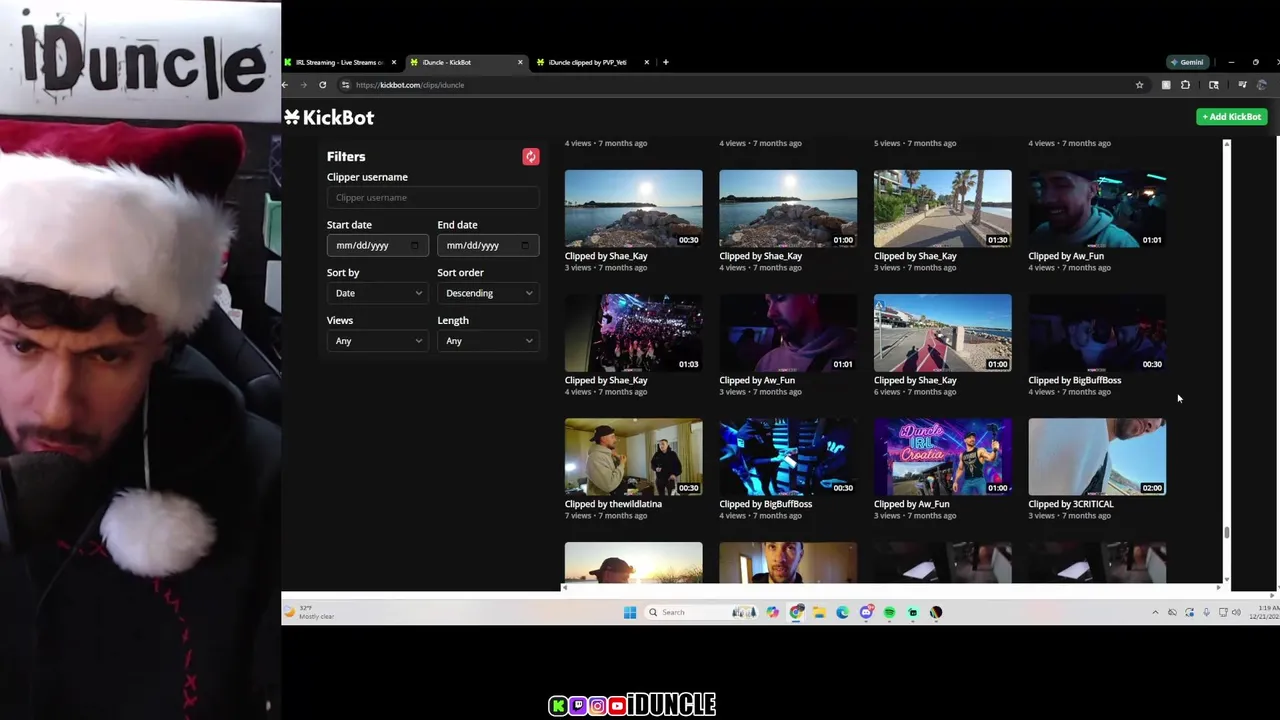Click the red reset filters icon

(x=531, y=156)
